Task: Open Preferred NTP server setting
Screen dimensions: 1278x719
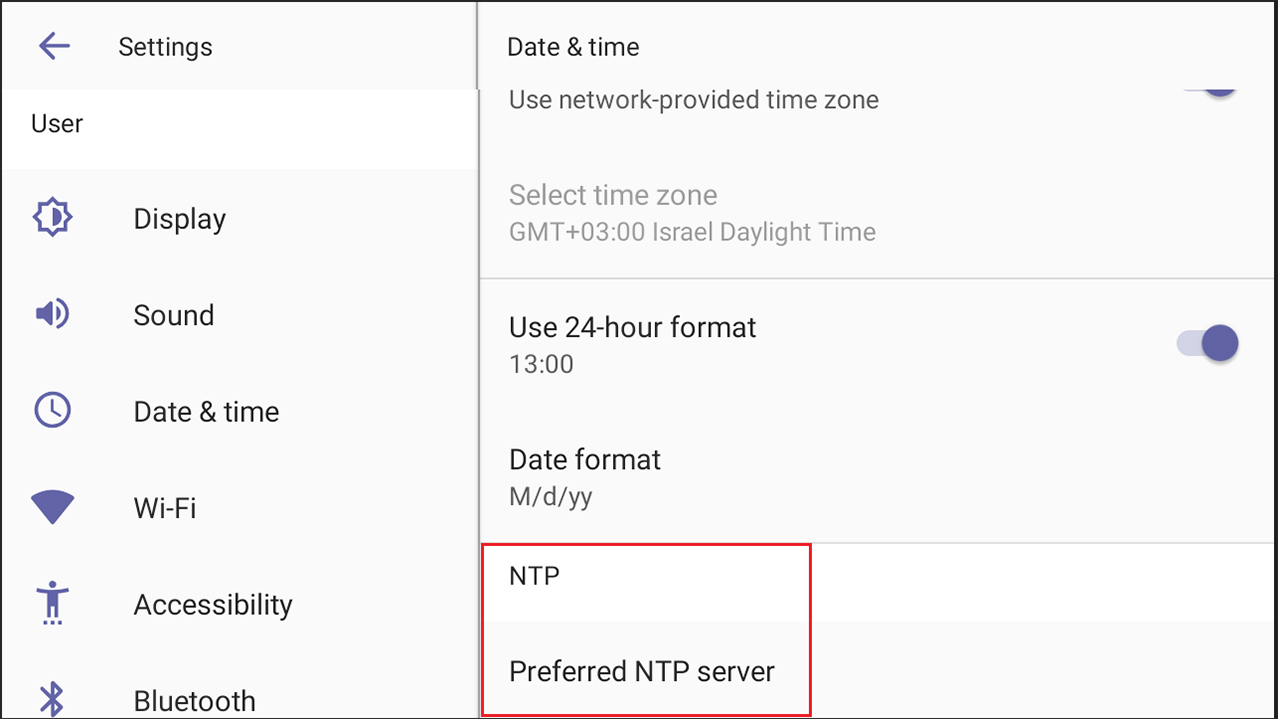Action: 878,669
